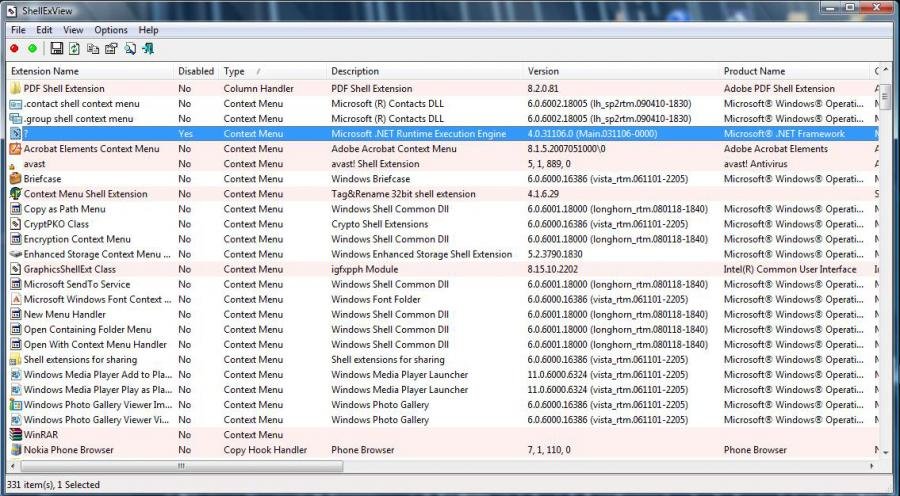Sort by the Product Name column header
This screenshot has width=900, height=496.
pyautogui.click(x=794, y=71)
